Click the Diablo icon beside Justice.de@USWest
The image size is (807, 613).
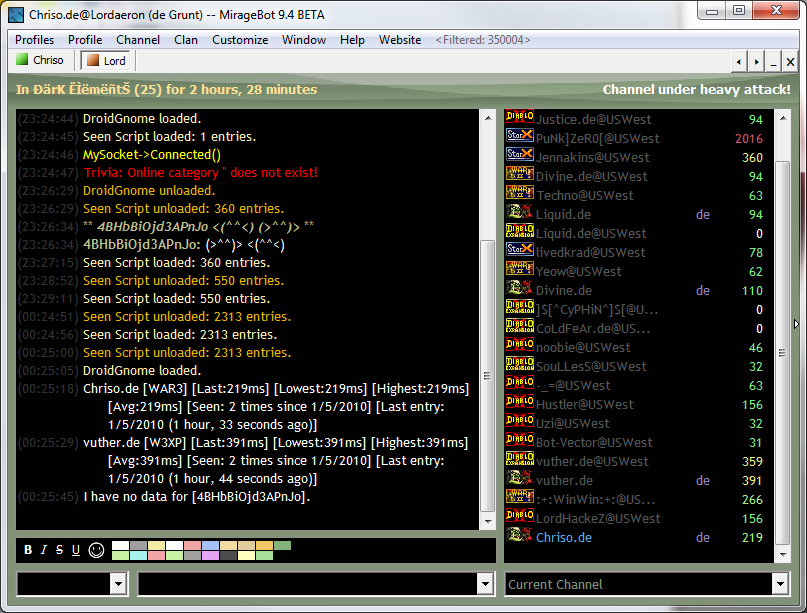520,117
